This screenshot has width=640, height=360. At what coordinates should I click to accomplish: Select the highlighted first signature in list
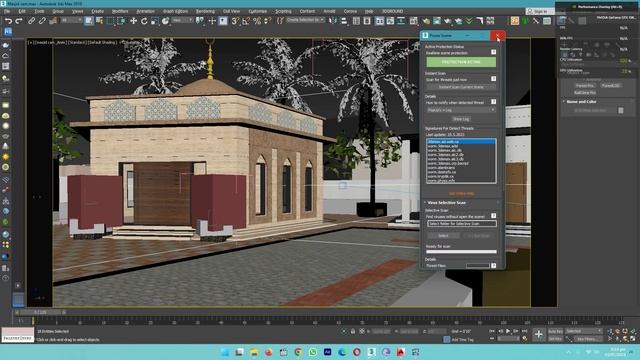[461, 142]
